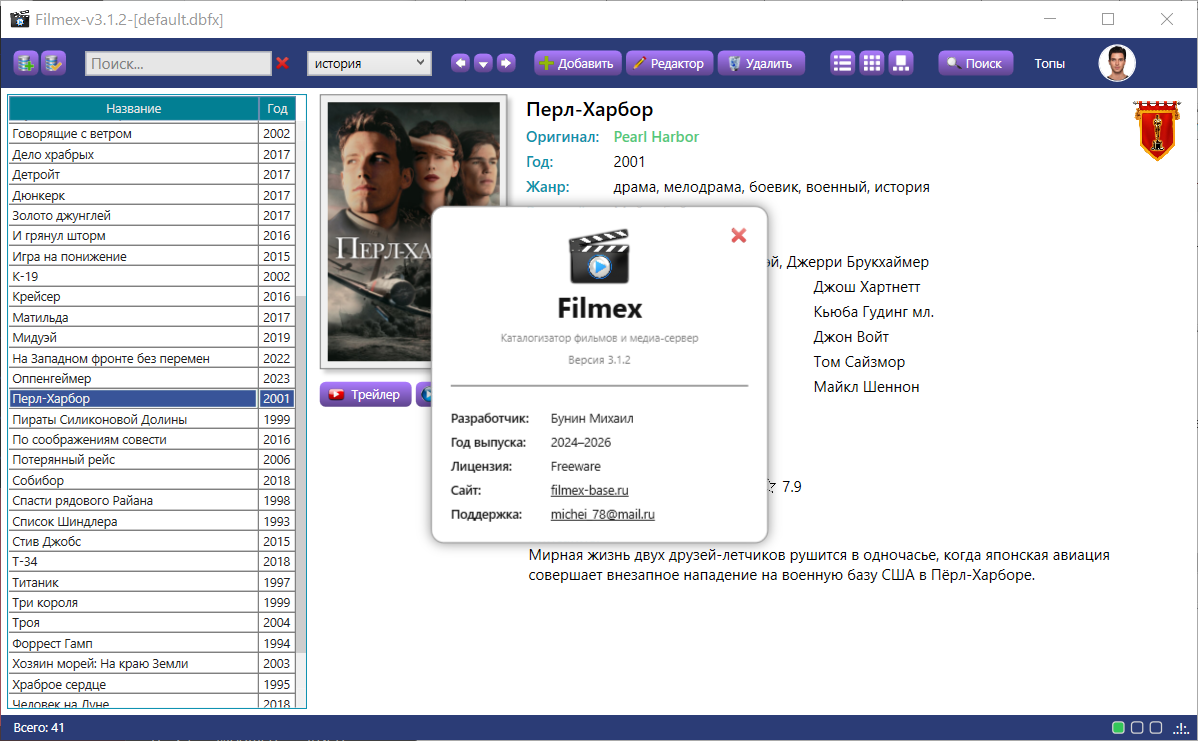This screenshot has height=741, width=1198.
Task: Switch to grid view mode
Action: coord(872,63)
